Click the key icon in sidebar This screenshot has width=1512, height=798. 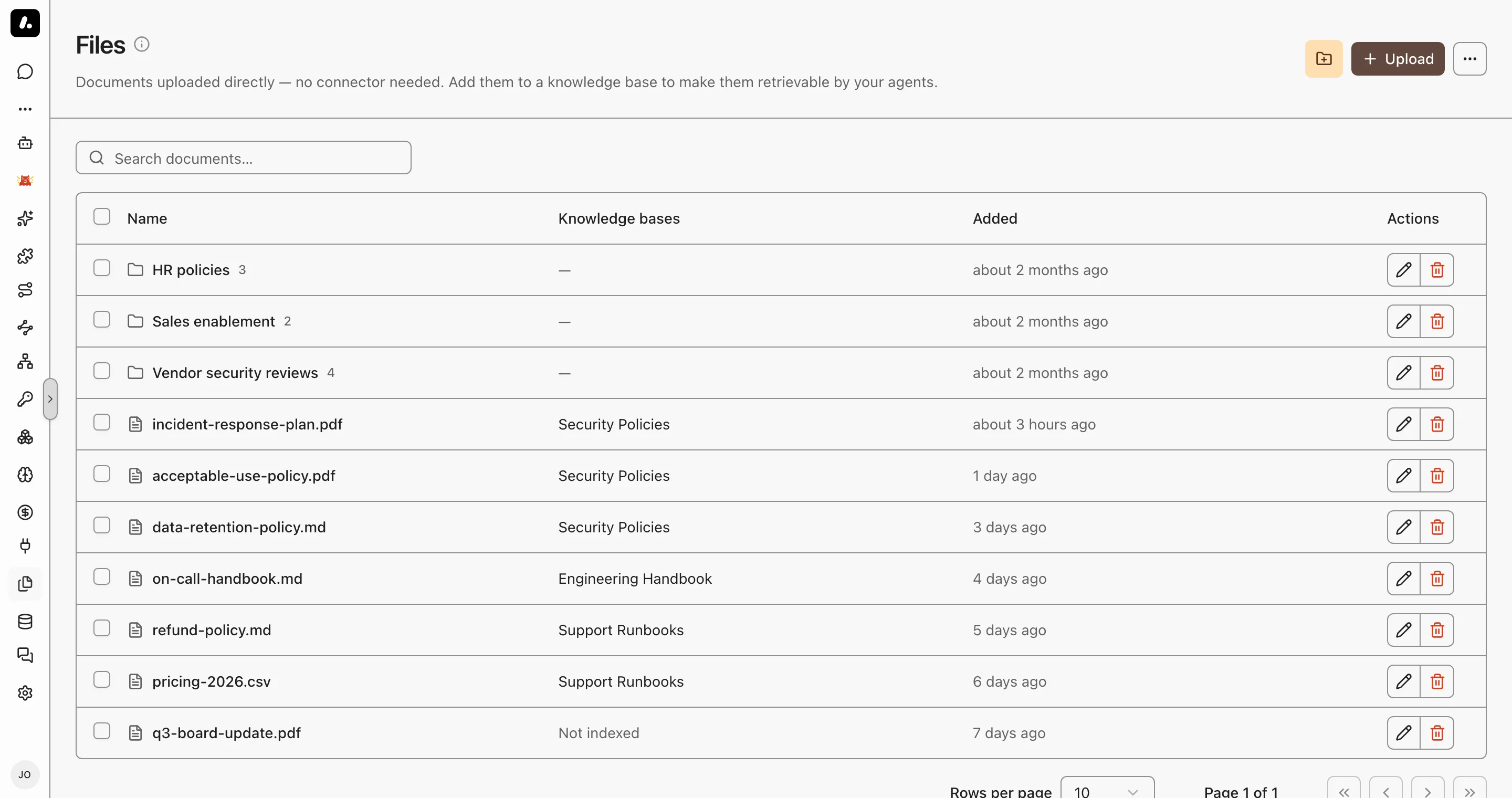pos(25,399)
